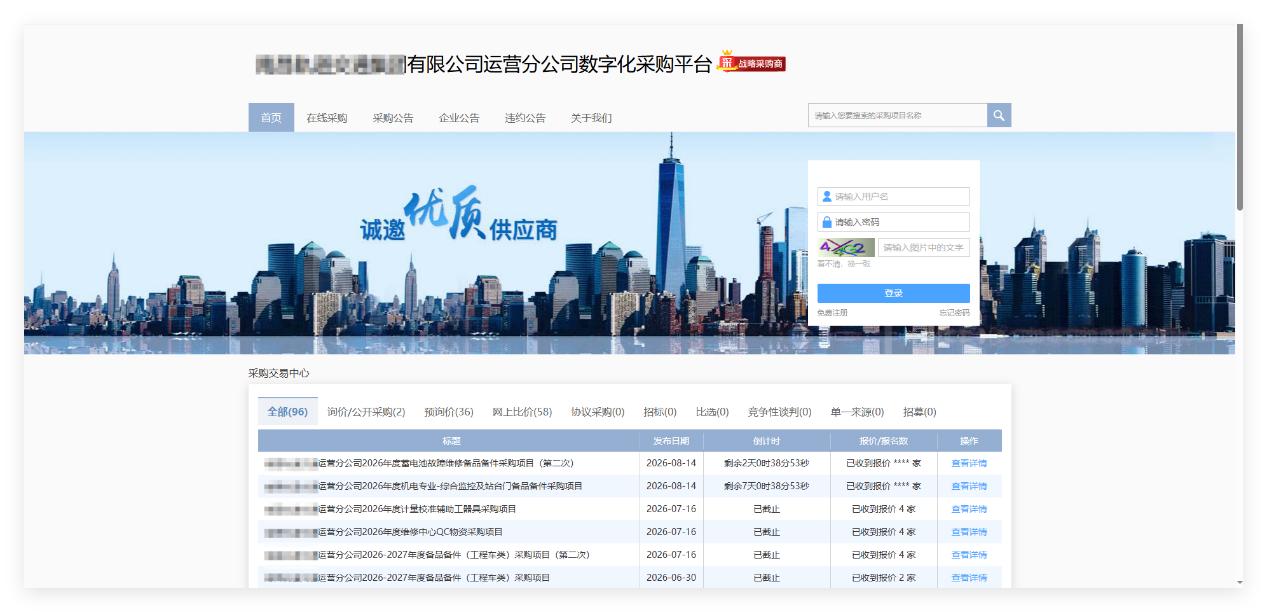
Task: Click 查看详情 for 蓄电池故障维修备品备件 row
Action: pyautogui.click(x=969, y=463)
